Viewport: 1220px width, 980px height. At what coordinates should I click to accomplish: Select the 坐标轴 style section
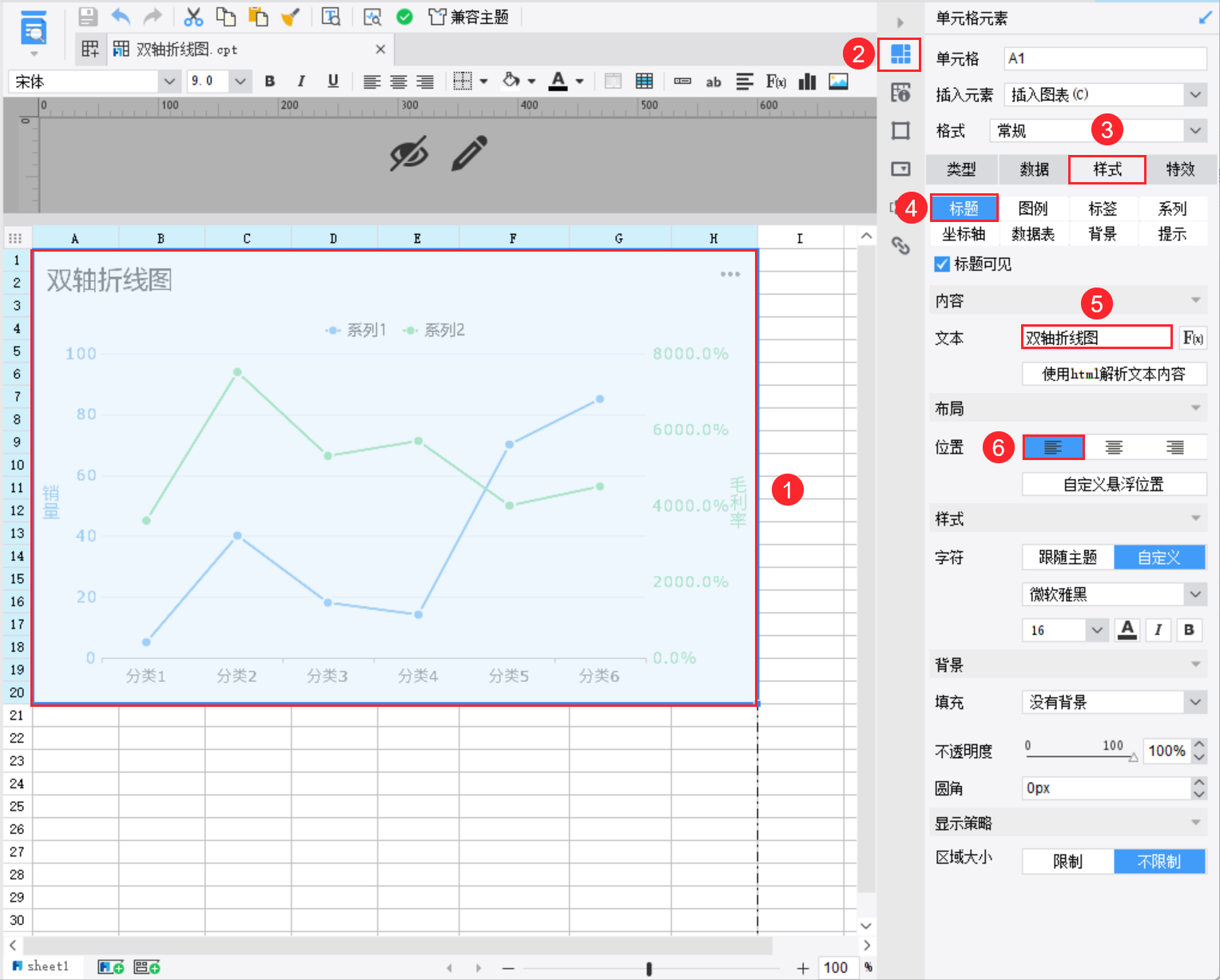coord(964,234)
